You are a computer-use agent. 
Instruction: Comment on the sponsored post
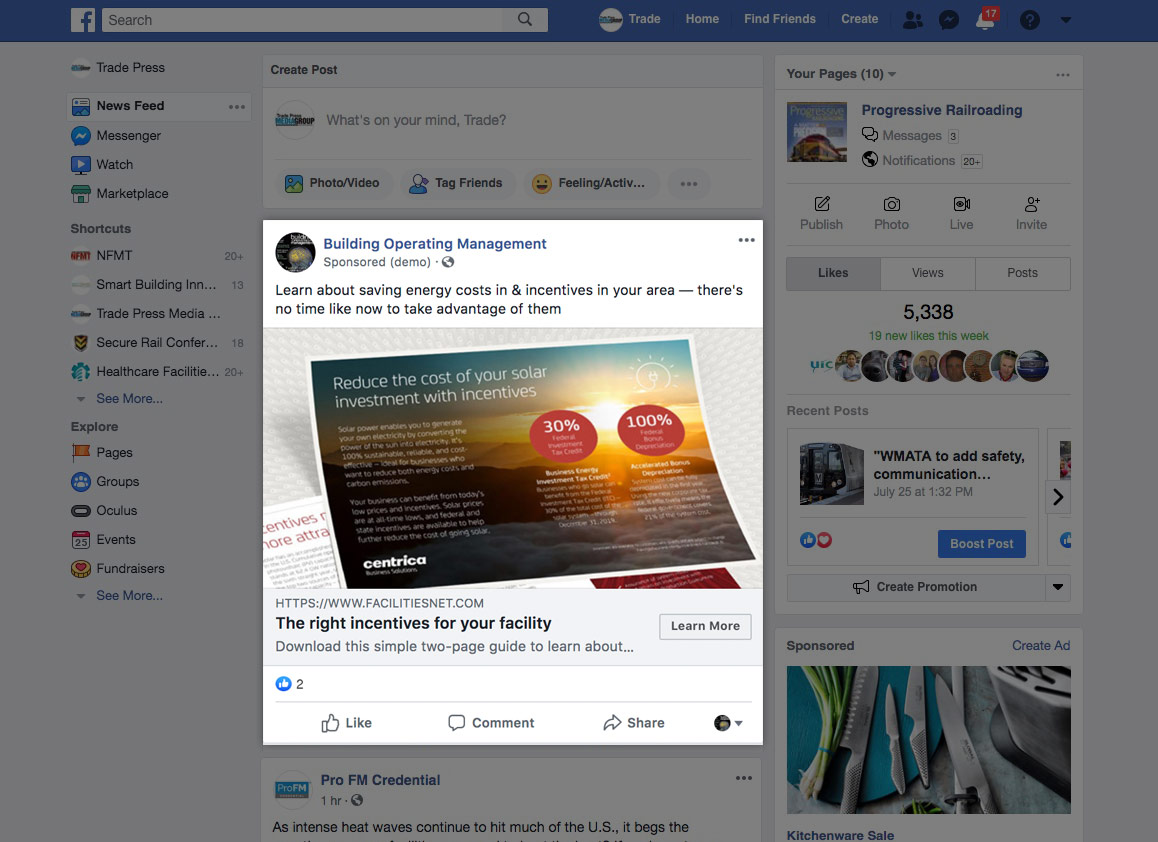point(491,723)
